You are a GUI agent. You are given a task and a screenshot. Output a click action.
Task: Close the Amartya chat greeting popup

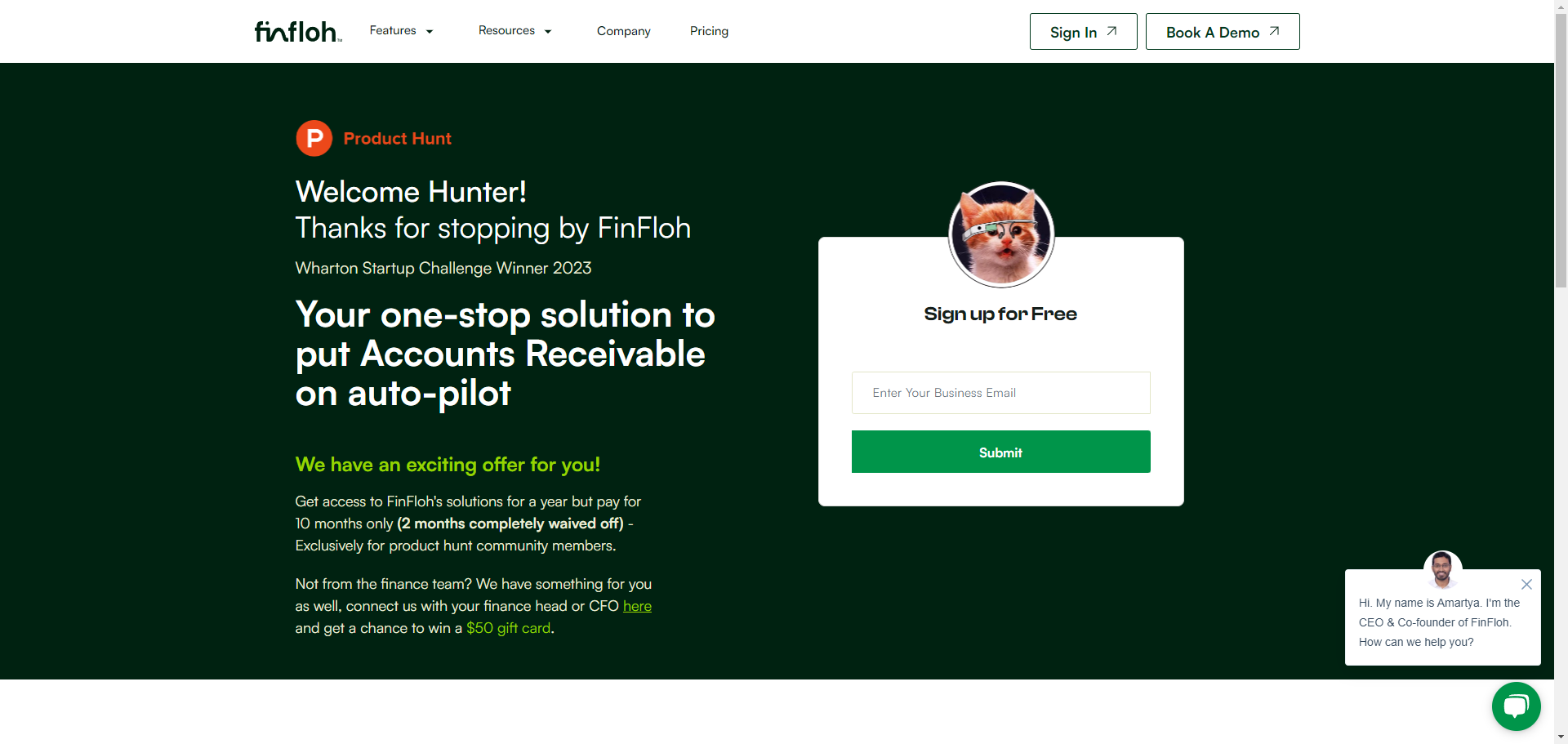click(x=1526, y=584)
